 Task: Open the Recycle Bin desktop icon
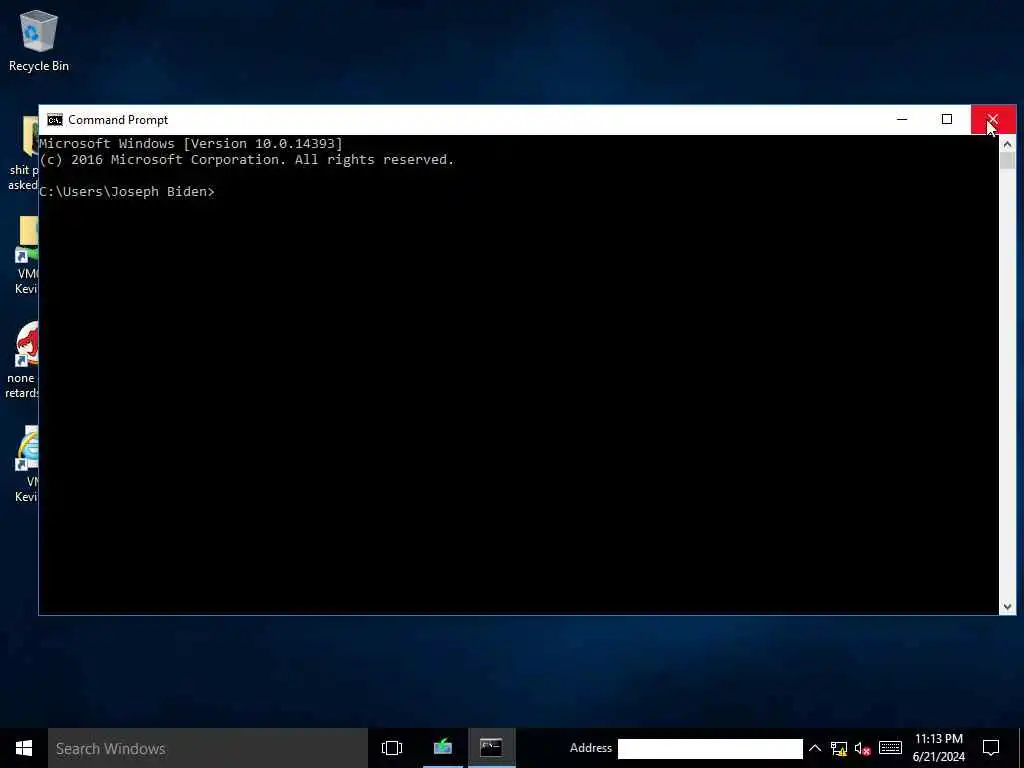click(x=39, y=40)
